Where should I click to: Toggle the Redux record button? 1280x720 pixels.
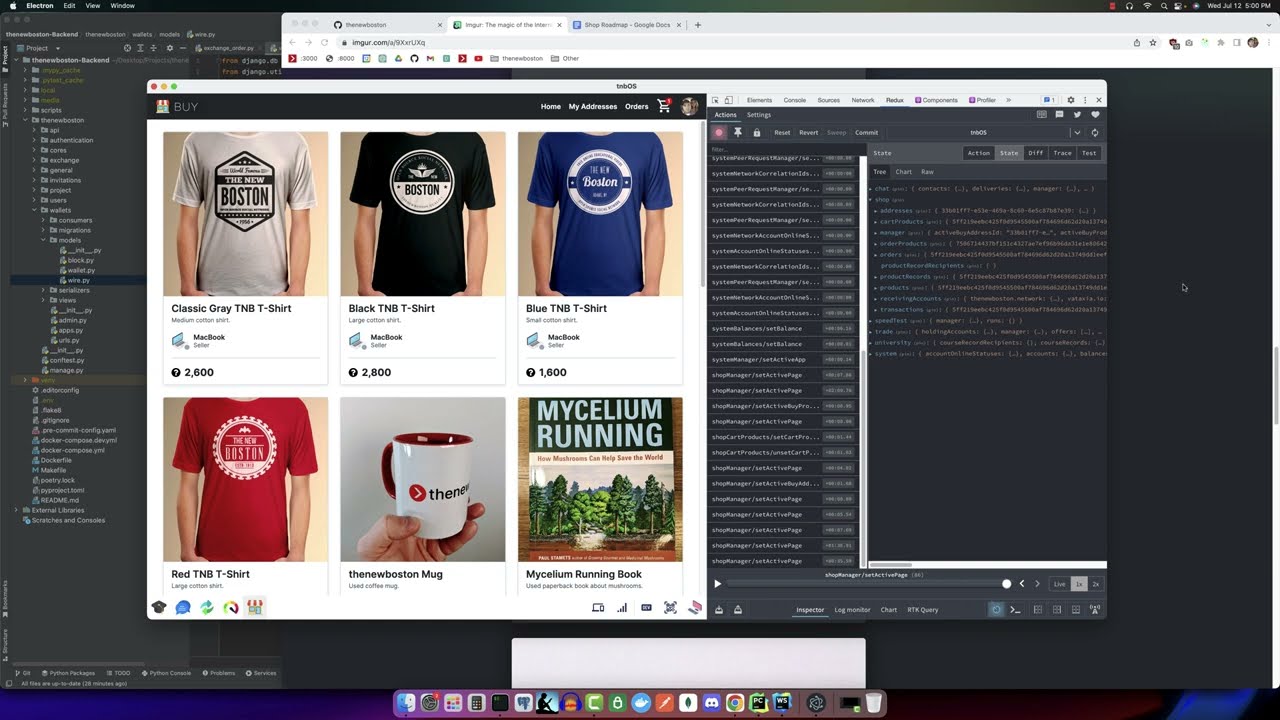pos(718,132)
